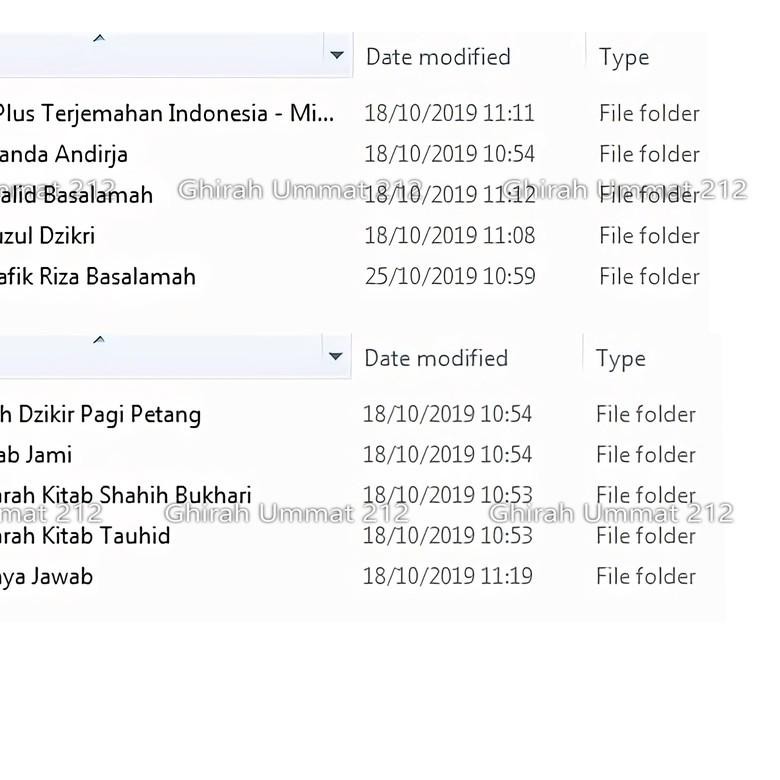Select the Dzikir Pagi Petang folder
Screen dimensions: 780x780
[100, 414]
